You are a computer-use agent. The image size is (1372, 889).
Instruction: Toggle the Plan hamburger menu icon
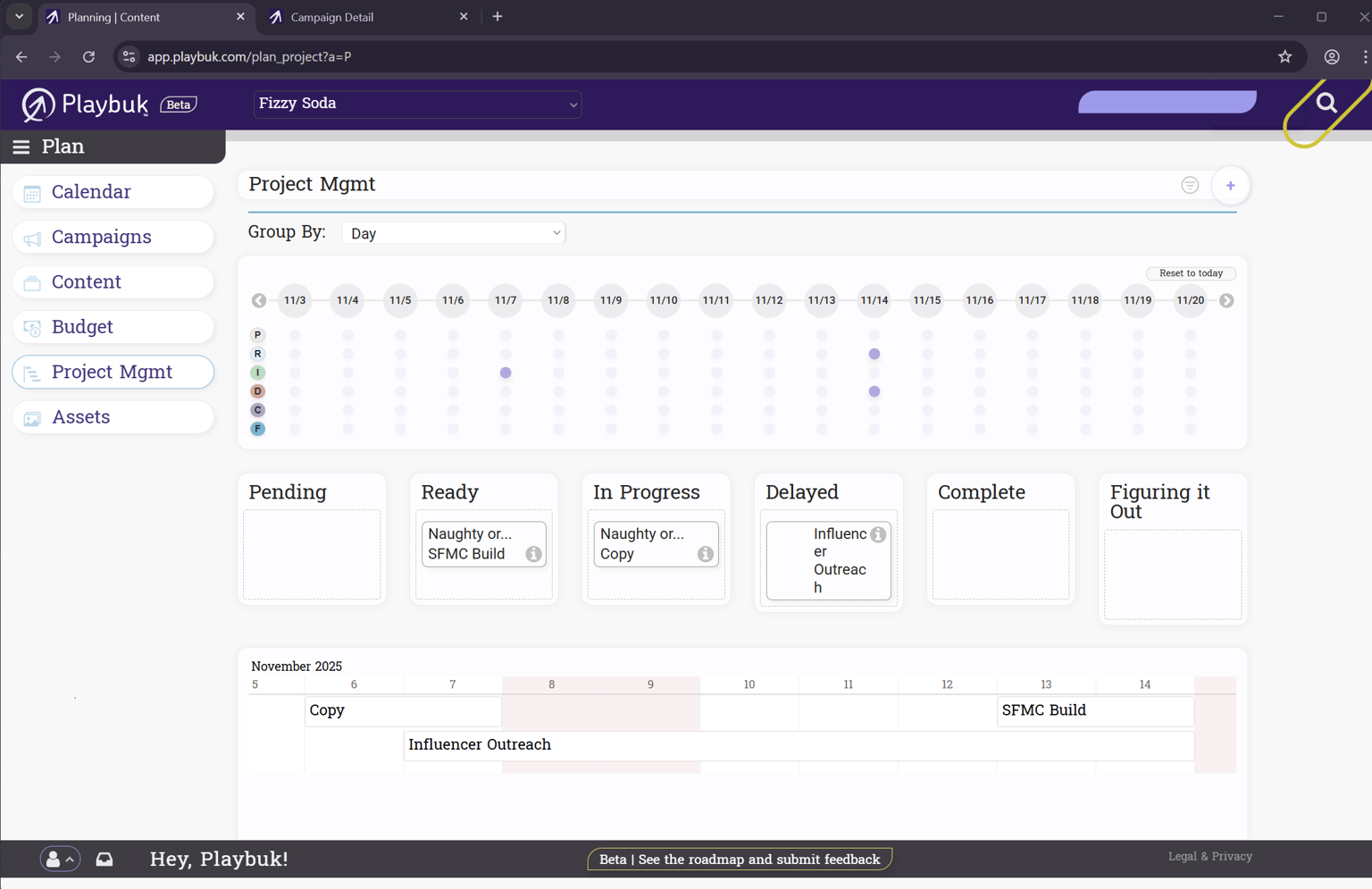point(21,147)
